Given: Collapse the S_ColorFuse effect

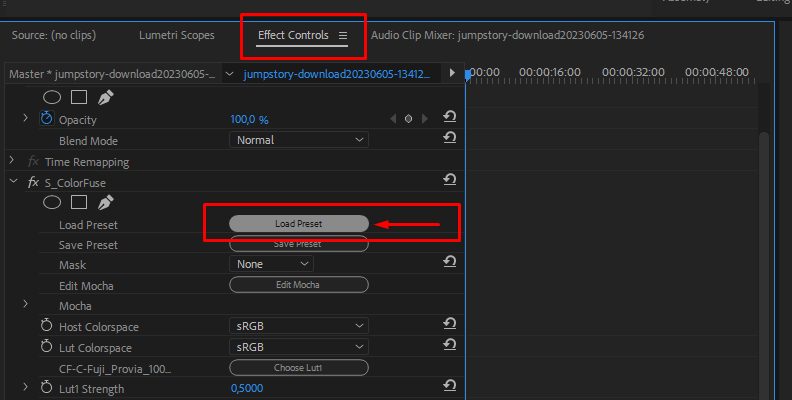Looking at the screenshot, I should (x=14, y=181).
